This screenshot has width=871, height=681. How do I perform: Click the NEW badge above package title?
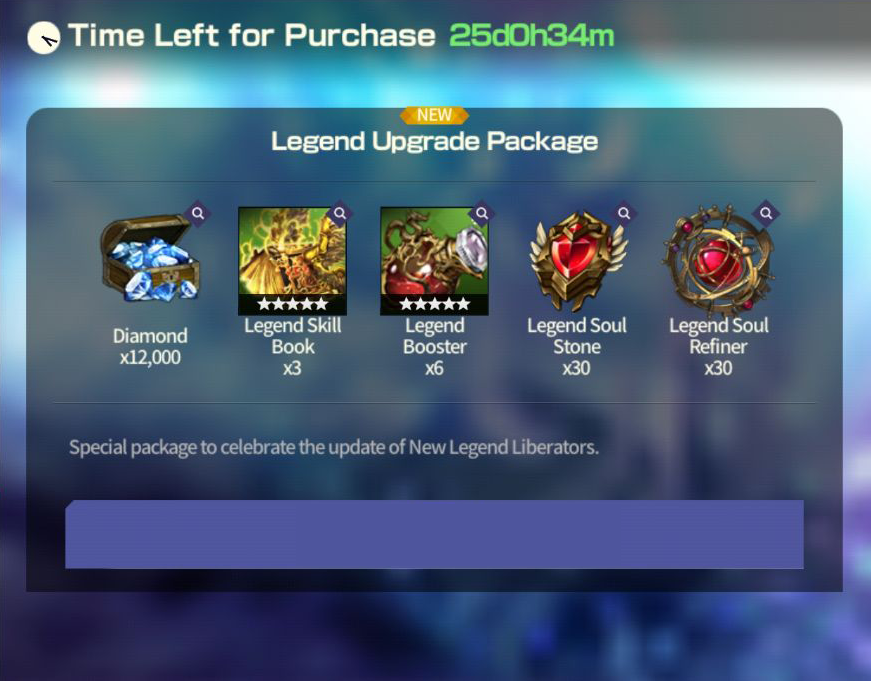click(434, 115)
